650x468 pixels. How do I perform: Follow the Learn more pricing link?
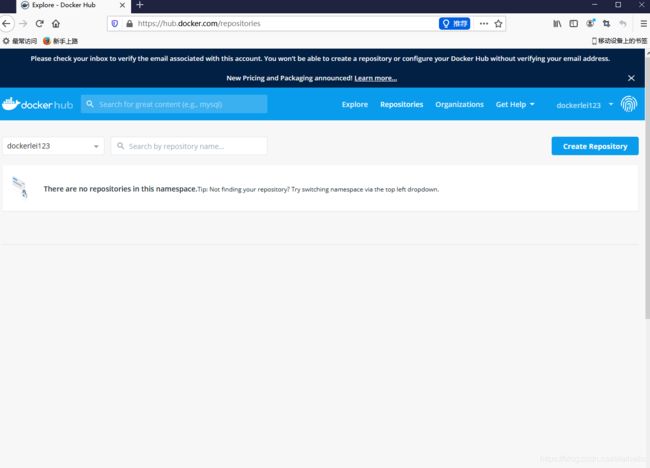pyautogui.click(x=376, y=78)
